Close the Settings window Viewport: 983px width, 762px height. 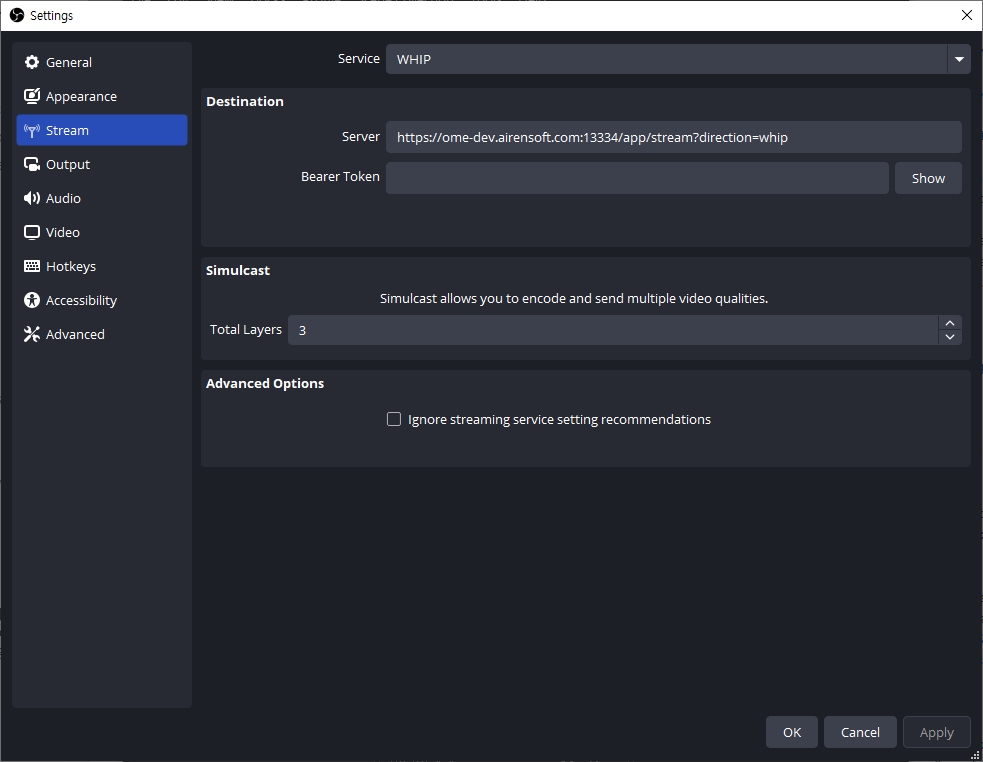966,15
